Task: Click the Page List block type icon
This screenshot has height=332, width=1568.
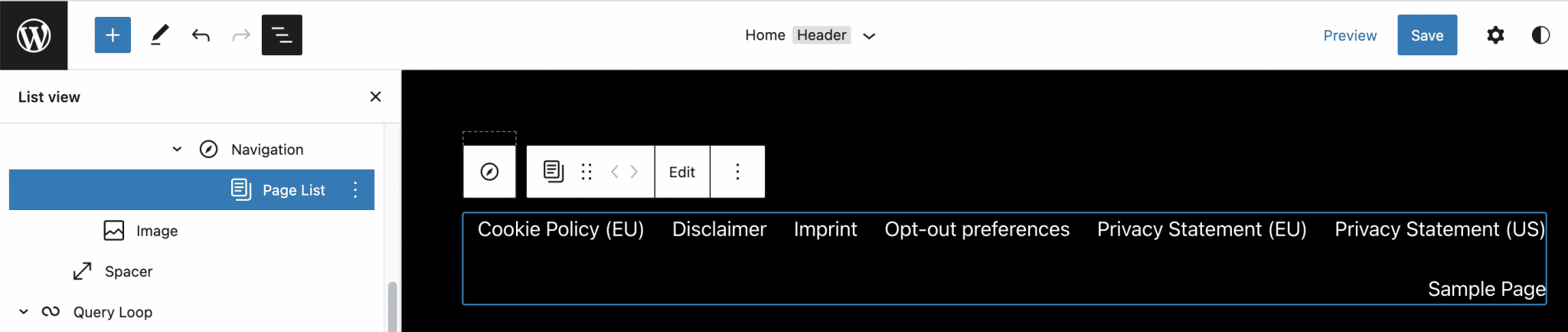Action: [553, 172]
